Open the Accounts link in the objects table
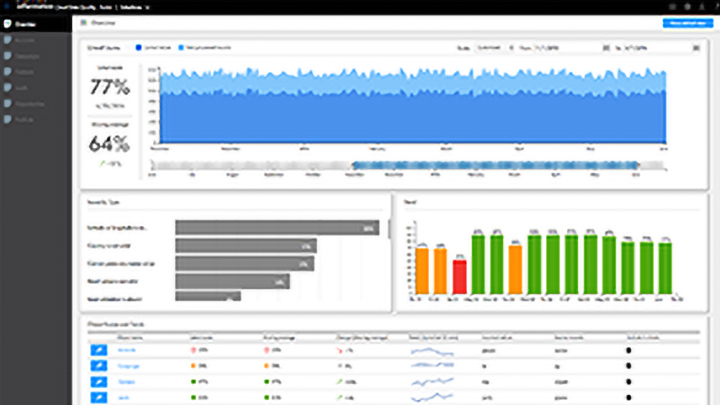Image resolution: width=720 pixels, height=405 pixels. coord(127,350)
